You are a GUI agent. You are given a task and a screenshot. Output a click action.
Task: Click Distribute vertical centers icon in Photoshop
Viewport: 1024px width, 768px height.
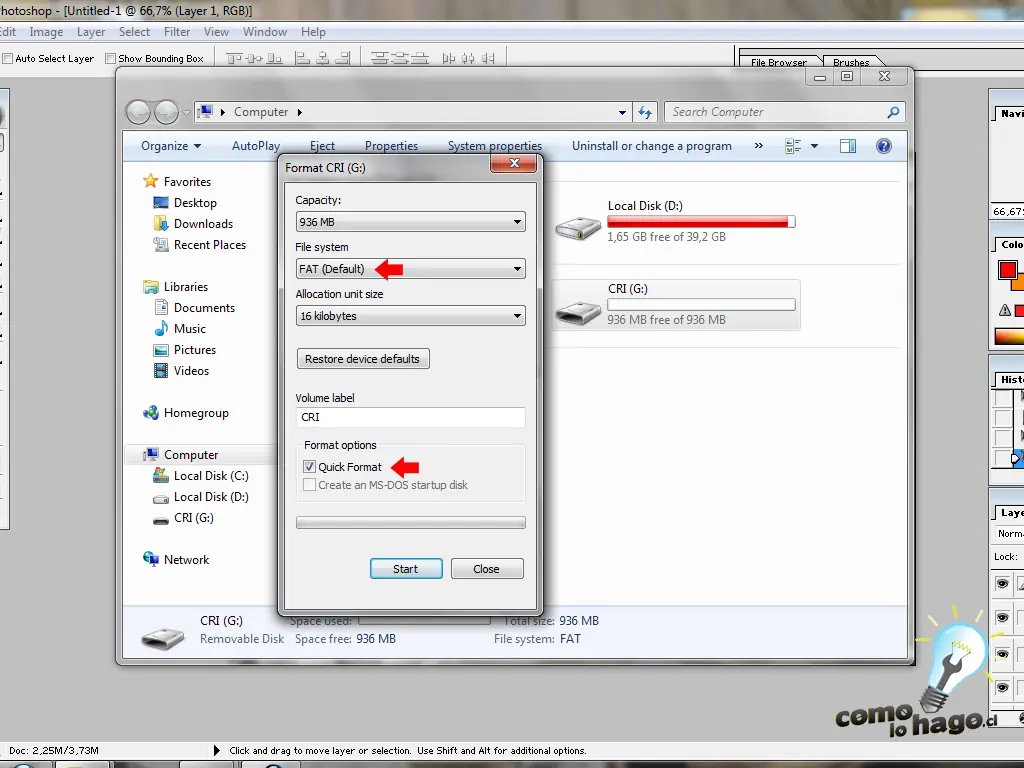(x=400, y=59)
